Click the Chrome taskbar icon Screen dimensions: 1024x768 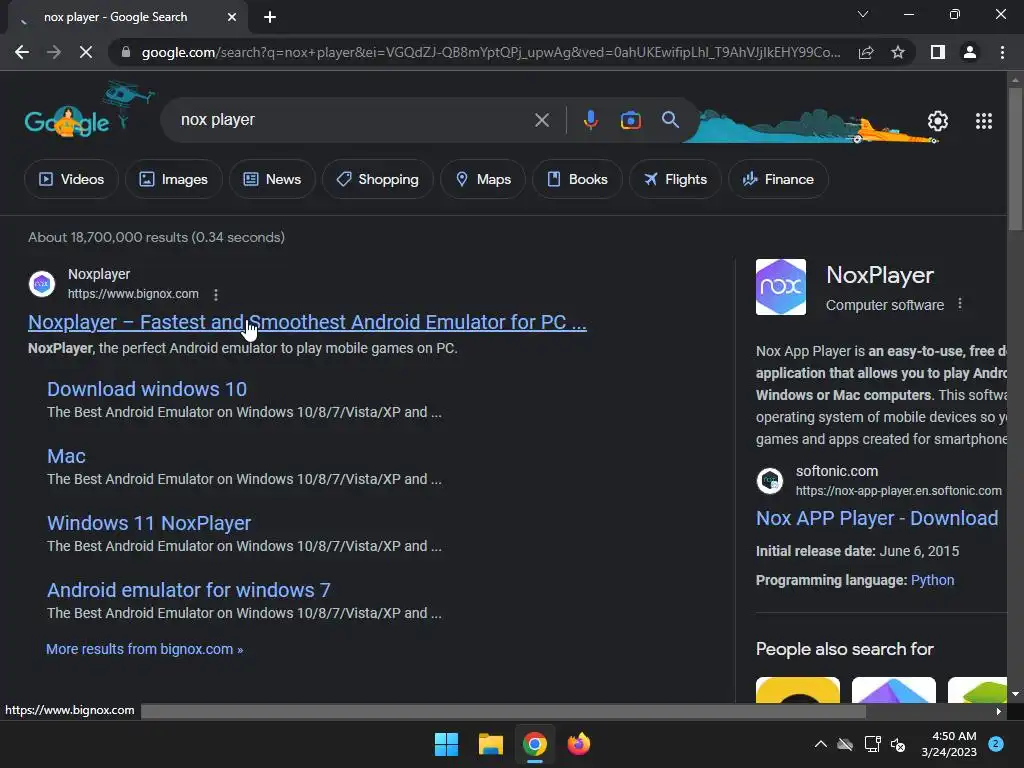[534, 744]
